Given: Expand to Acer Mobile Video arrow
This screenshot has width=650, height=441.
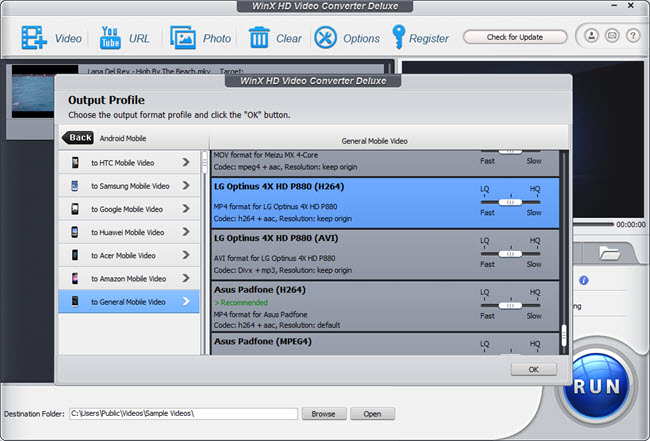Looking at the screenshot, I should pyautogui.click(x=186, y=255).
